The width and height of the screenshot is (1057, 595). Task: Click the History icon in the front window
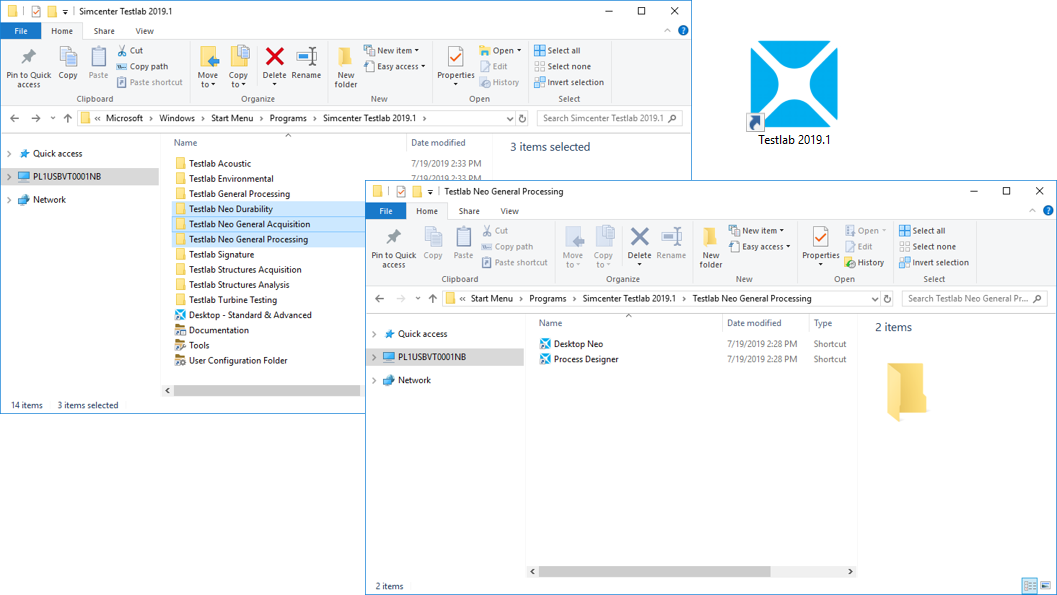(x=864, y=263)
